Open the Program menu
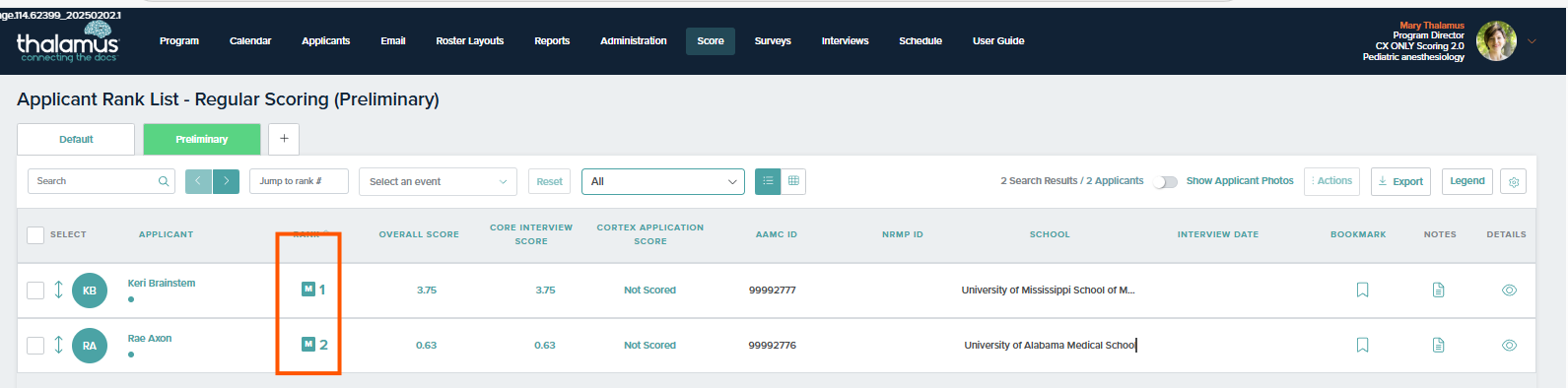 [179, 41]
